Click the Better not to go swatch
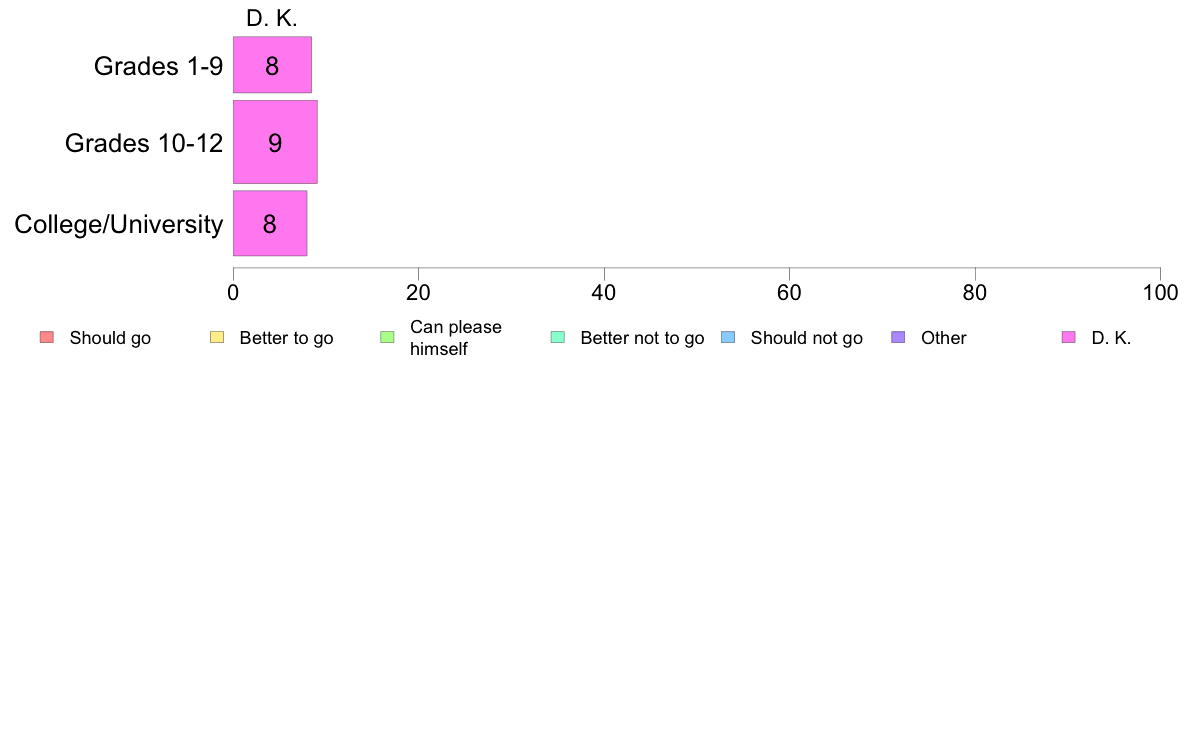This screenshot has height=736, width=1188. pyautogui.click(x=558, y=337)
